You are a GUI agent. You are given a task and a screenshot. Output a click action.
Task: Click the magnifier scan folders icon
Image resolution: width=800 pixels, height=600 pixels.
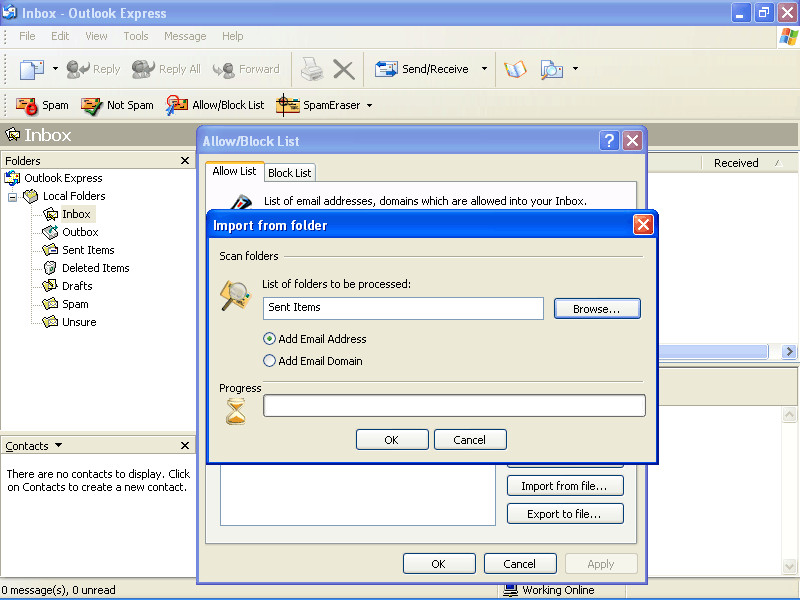tap(235, 295)
